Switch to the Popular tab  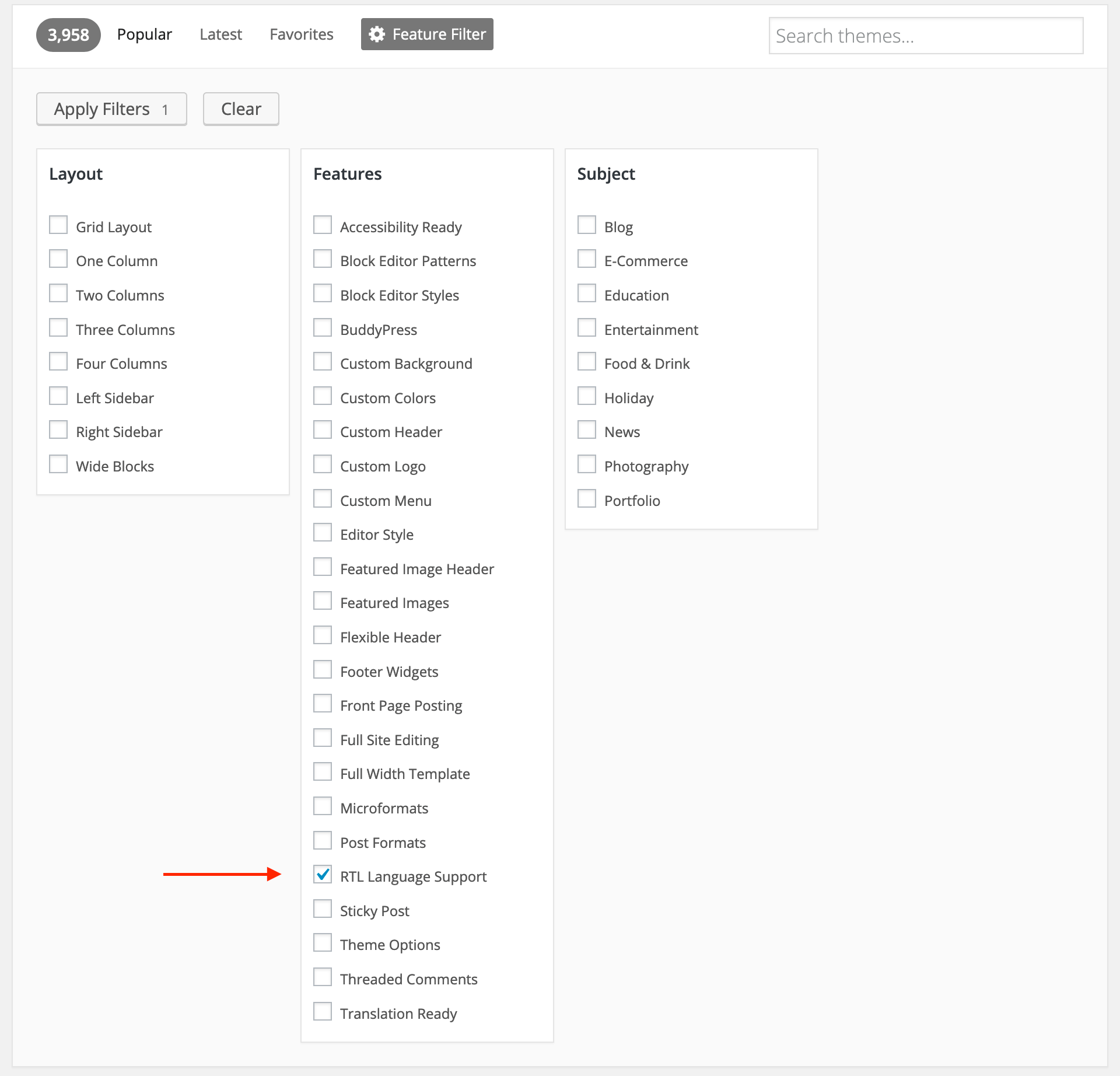click(144, 34)
